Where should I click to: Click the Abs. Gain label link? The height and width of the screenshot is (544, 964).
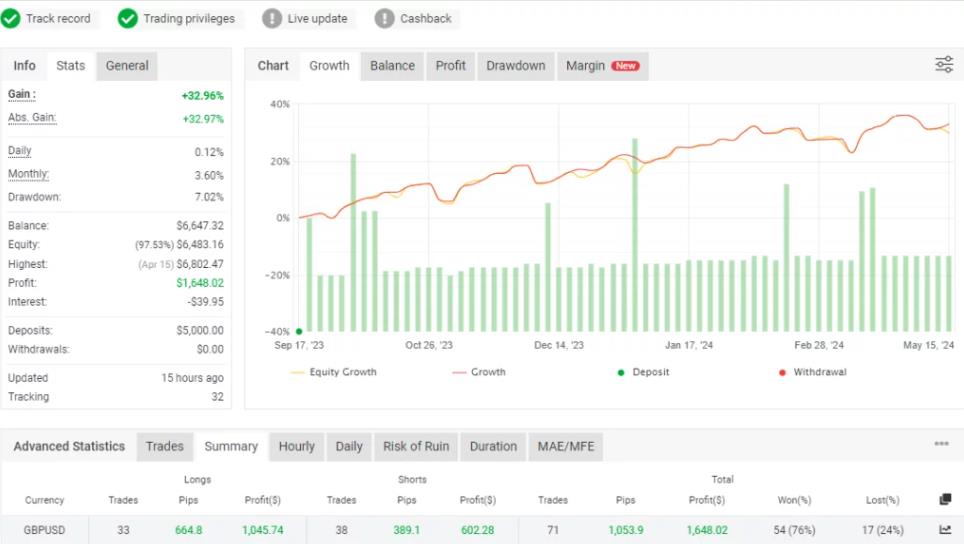coord(32,118)
